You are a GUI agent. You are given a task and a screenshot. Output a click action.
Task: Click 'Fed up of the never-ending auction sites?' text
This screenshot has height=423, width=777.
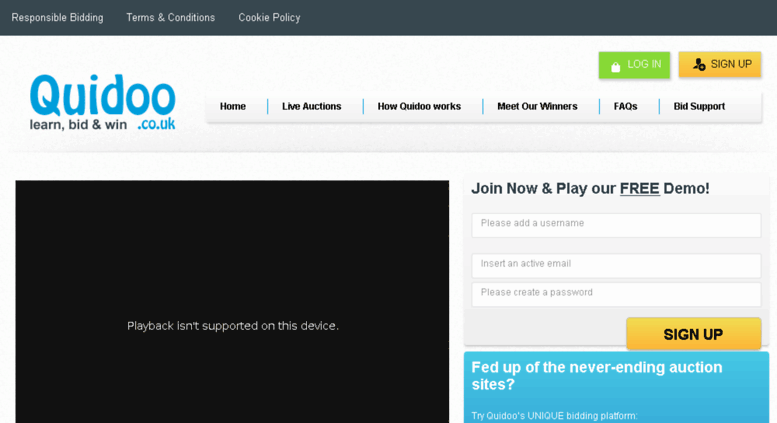point(597,375)
